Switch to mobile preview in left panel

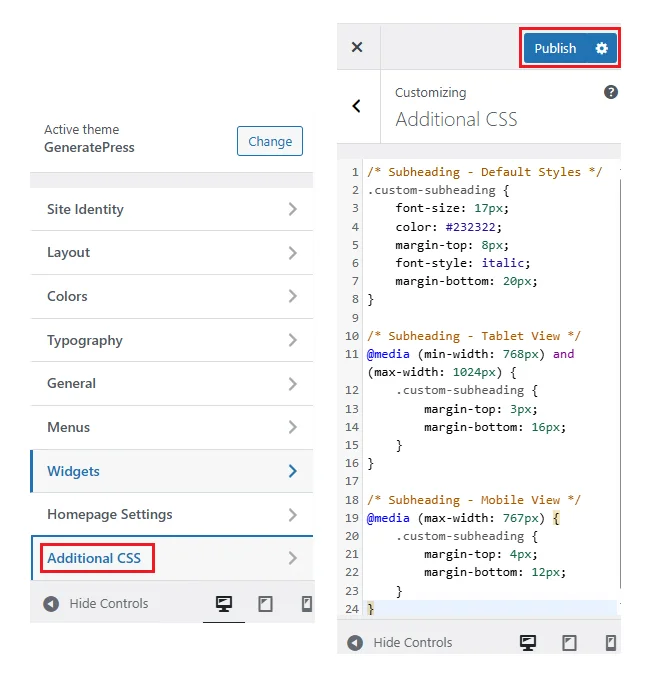coord(307,604)
